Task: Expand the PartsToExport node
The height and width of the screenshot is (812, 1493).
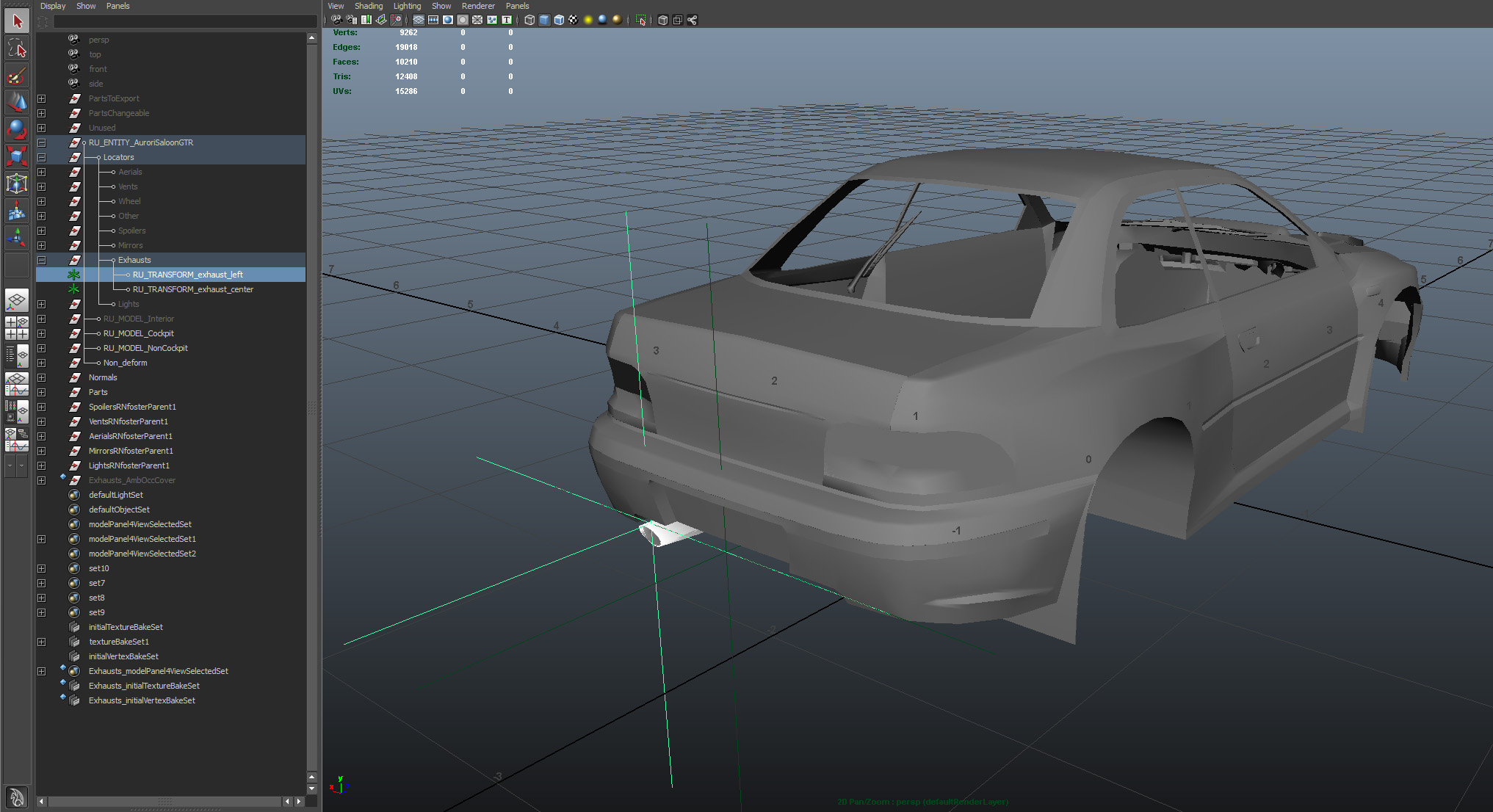Action: coord(42,98)
